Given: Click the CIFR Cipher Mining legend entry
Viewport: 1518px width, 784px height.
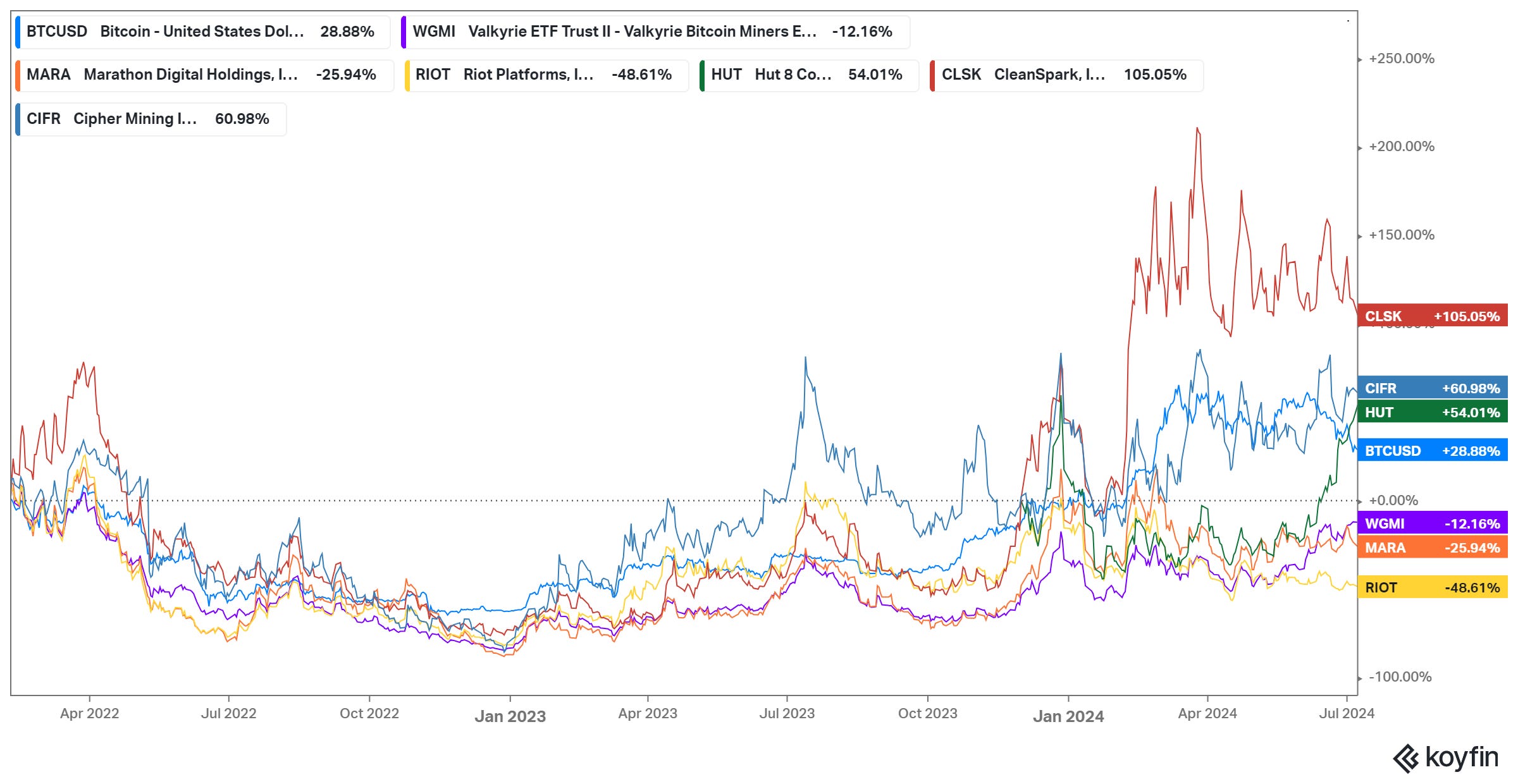Looking at the screenshot, I should (150, 119).
